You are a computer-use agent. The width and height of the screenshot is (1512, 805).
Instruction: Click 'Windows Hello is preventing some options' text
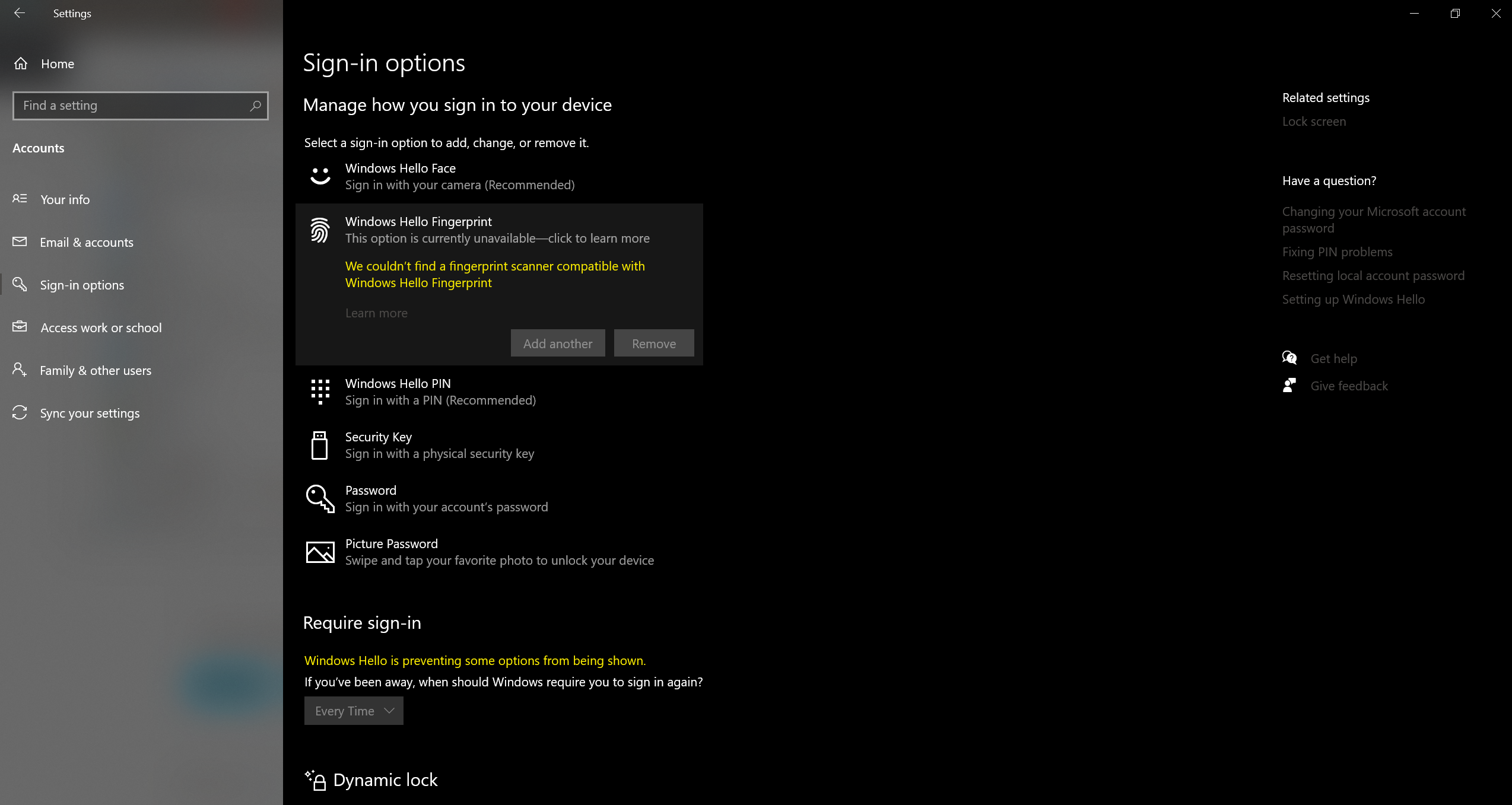[x=475, y=660]
